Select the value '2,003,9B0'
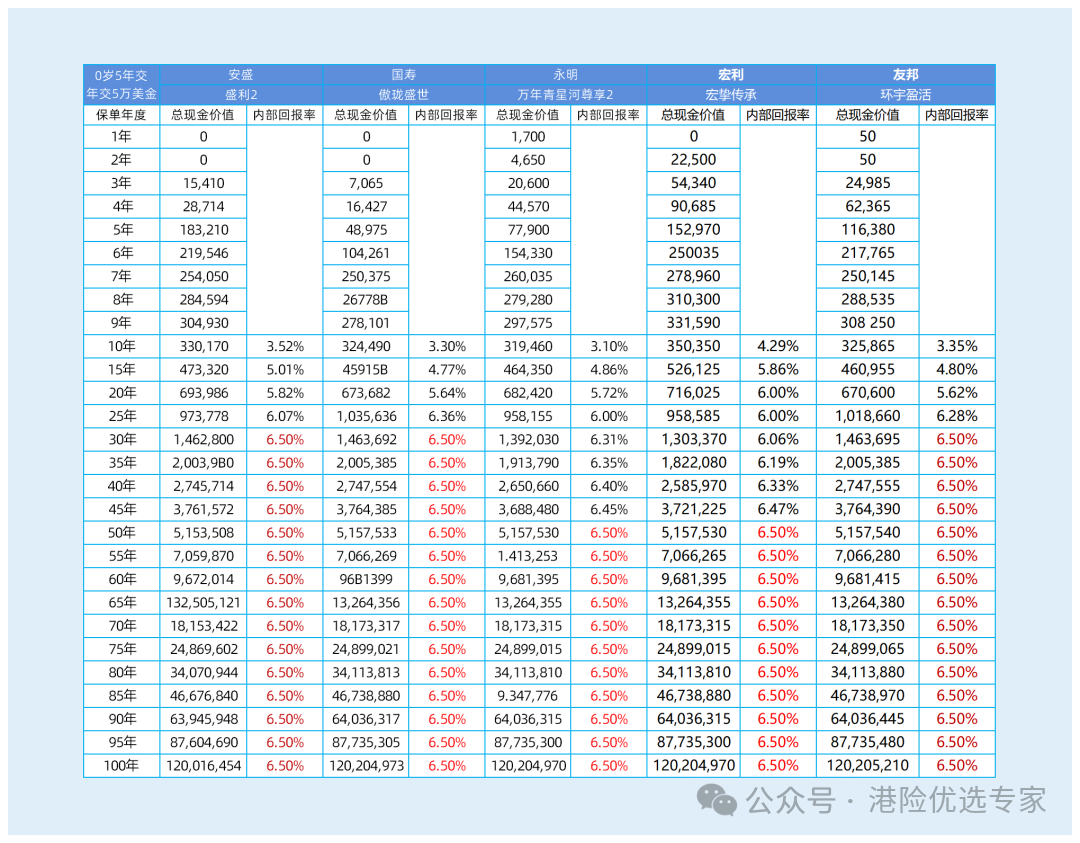This screenshot has height=843, width=1080. click(204, 463)
